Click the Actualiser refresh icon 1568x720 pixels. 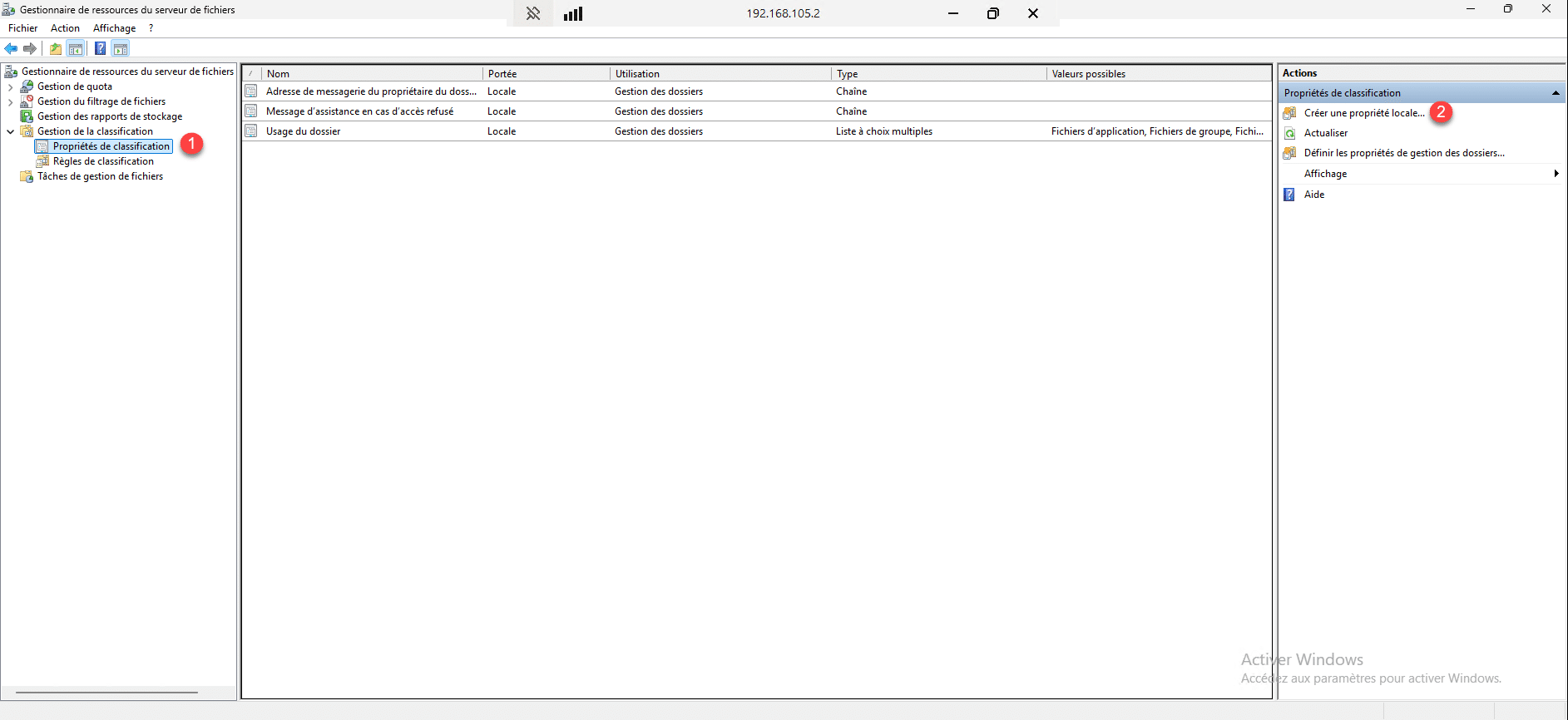point(1289,133)
